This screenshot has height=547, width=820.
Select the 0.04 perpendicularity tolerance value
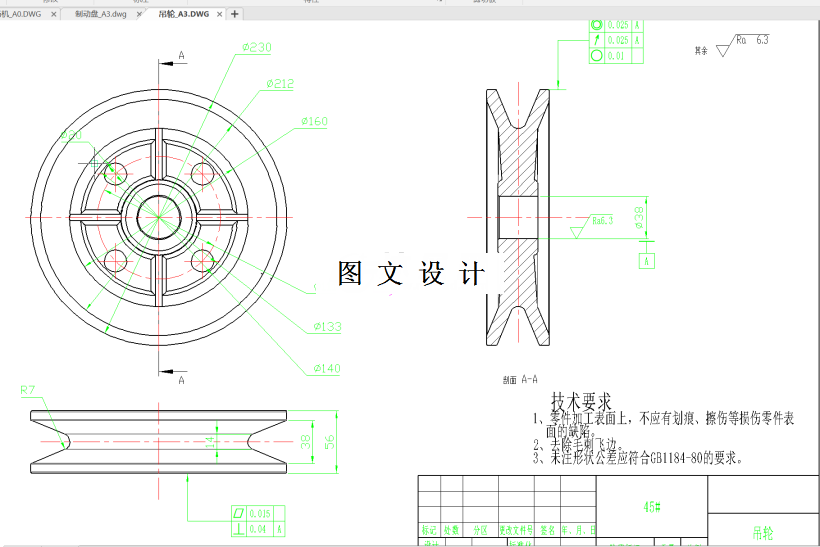pyautogui.click(x=257, y=529)
